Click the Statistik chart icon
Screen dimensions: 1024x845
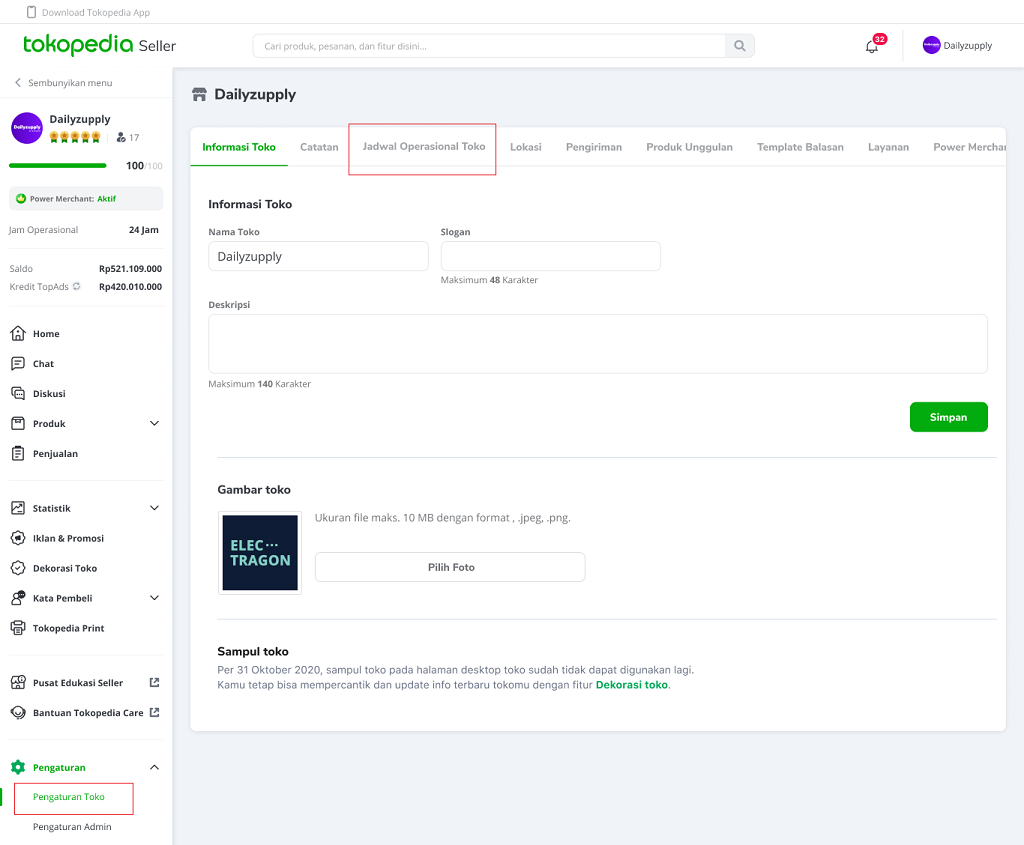(18, 508)
